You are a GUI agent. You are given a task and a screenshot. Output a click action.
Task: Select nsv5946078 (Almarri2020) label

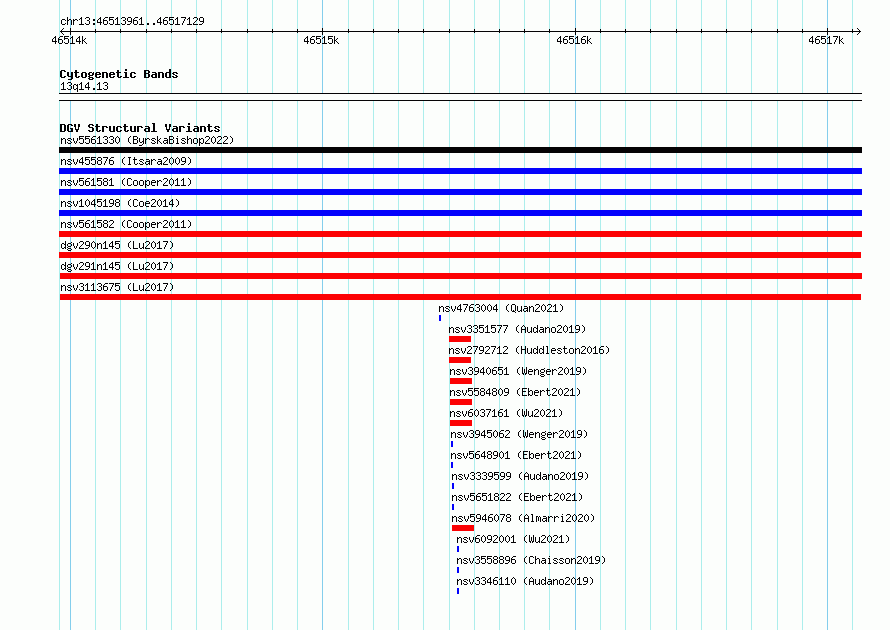coord(523,518)
